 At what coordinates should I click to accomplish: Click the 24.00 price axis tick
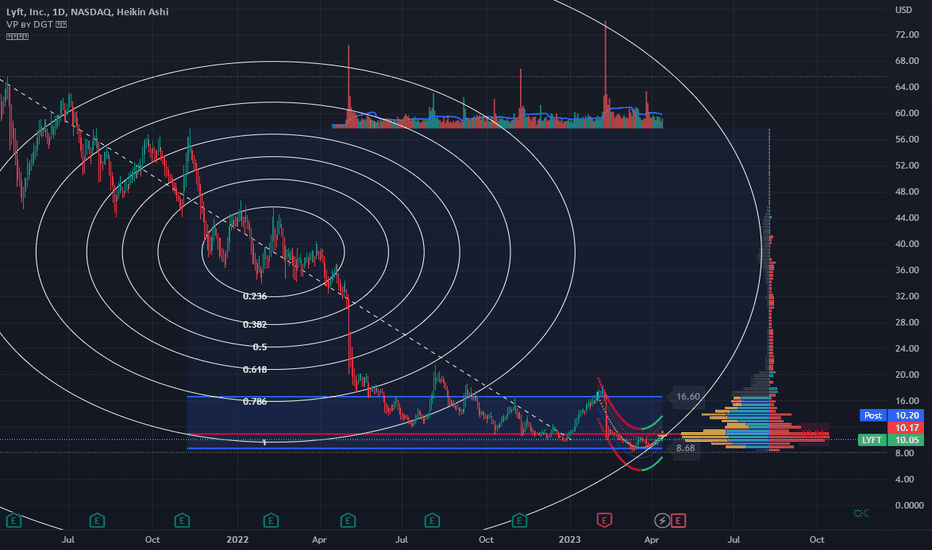pos(907,348)
